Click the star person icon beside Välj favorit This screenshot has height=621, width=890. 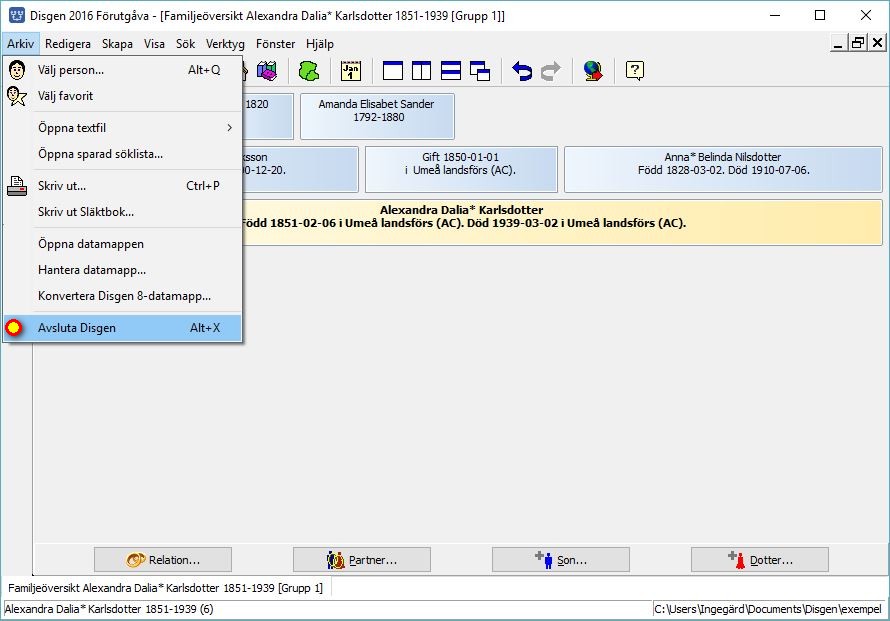(16, 96)
